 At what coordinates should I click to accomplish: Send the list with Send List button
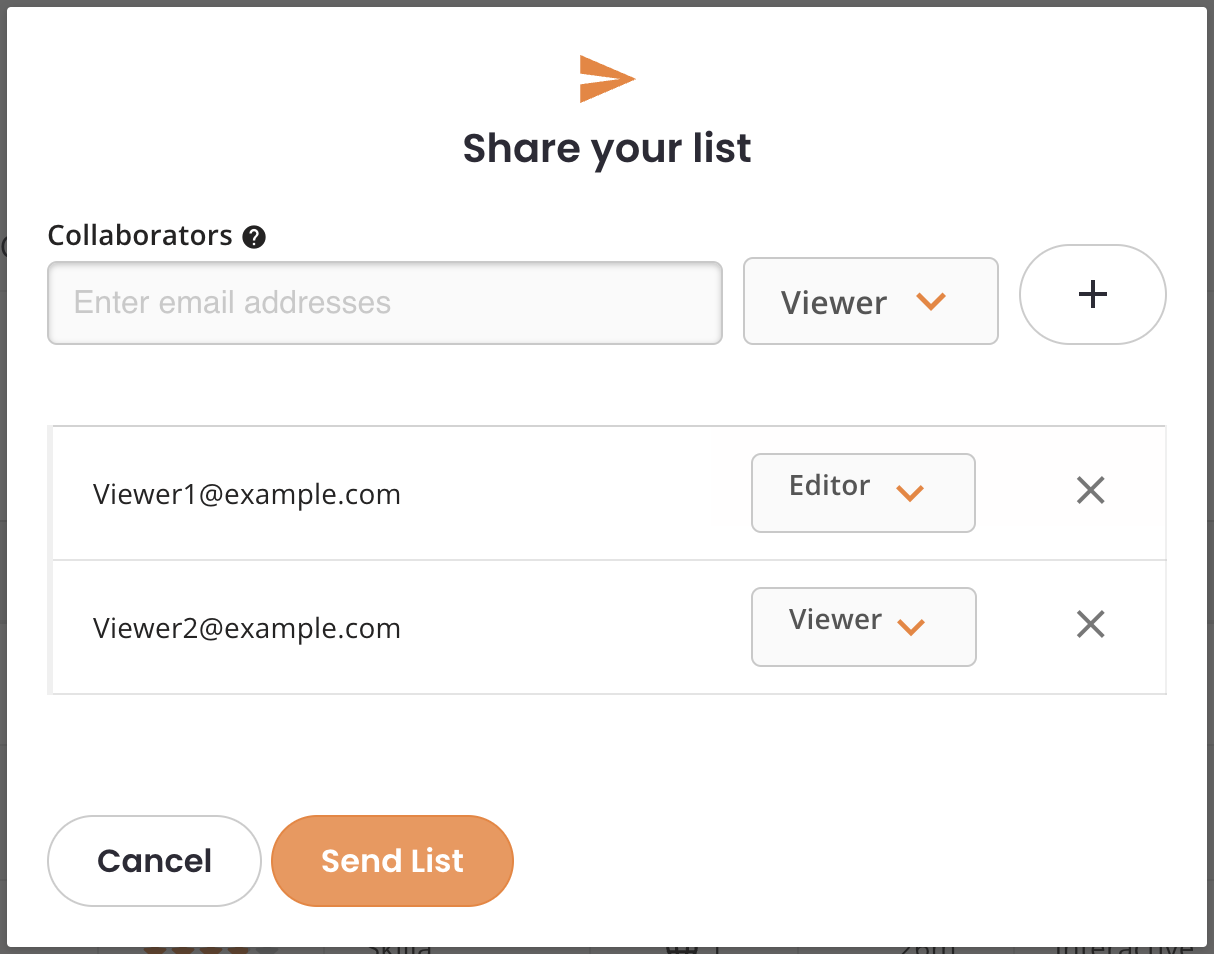click(x=392, y=861)
